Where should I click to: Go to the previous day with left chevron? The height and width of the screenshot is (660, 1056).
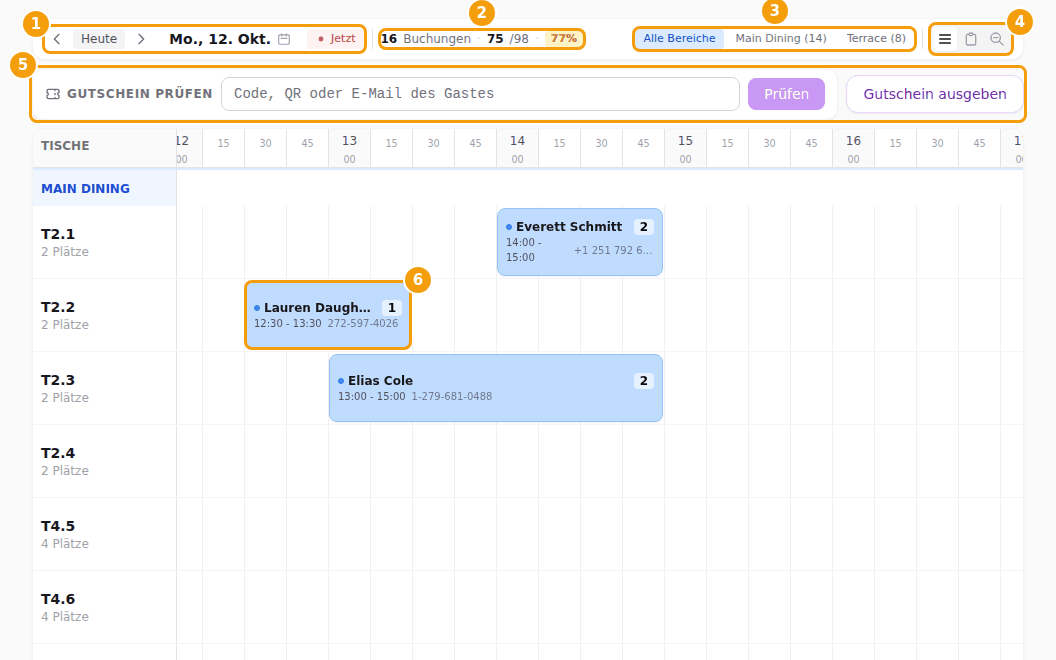click(57, 39)
